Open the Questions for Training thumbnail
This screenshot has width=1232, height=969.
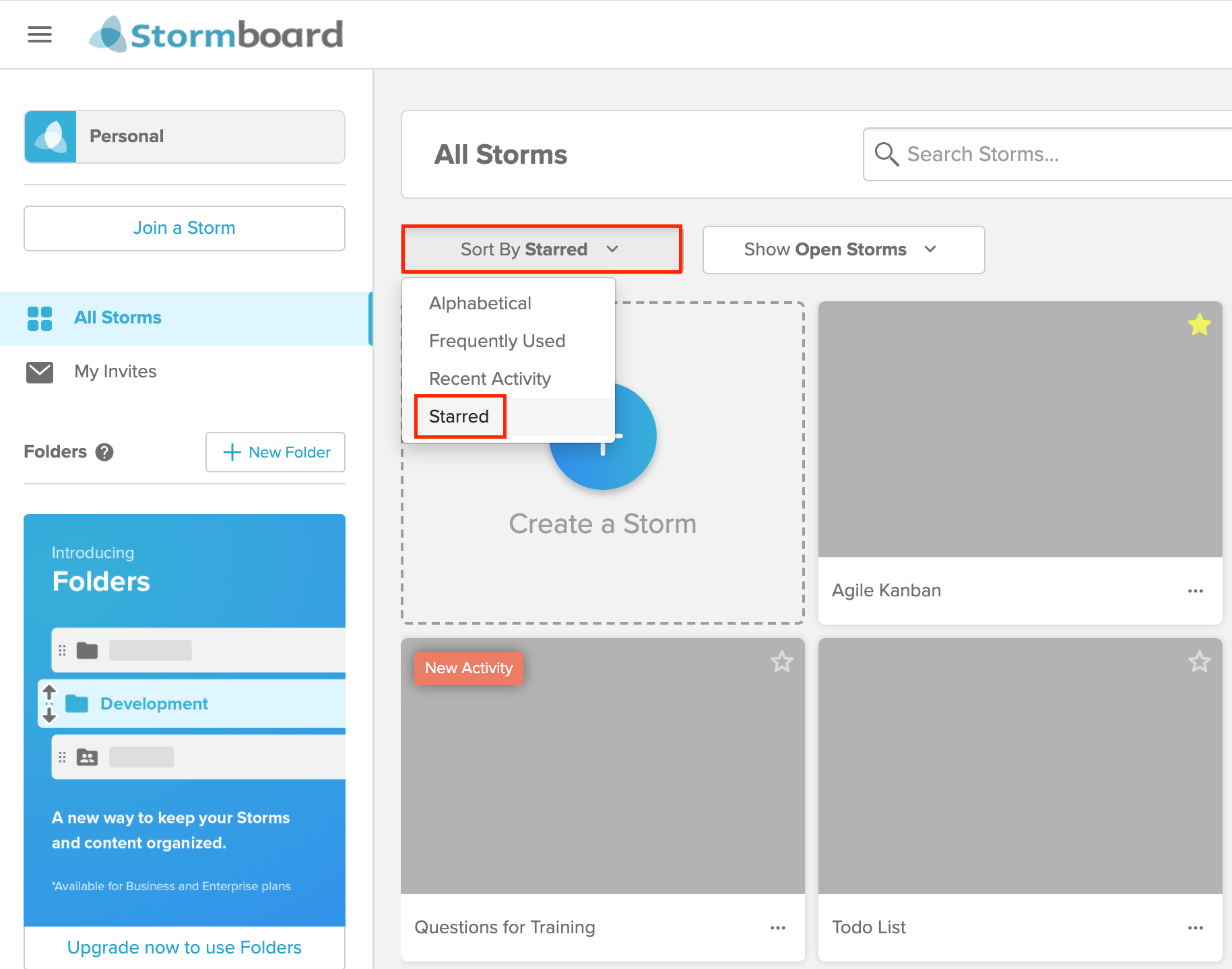coord(602,766)
